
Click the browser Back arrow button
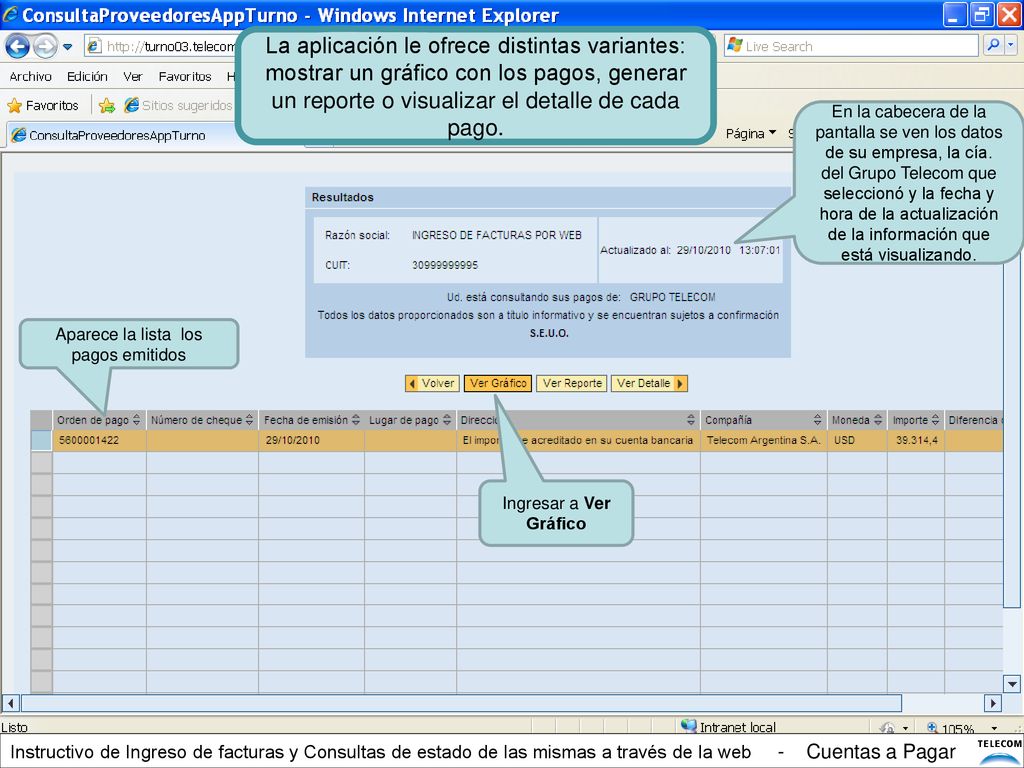coord(18,46)
